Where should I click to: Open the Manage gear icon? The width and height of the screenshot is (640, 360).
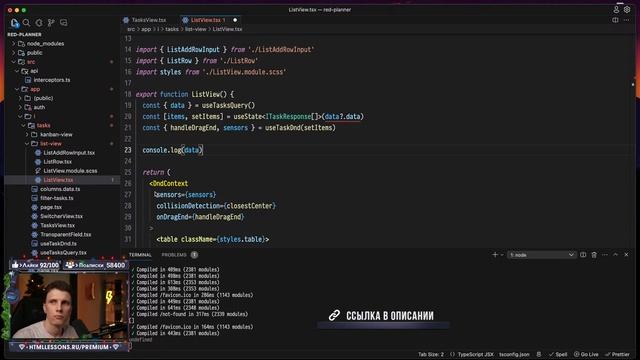[627, 9]
